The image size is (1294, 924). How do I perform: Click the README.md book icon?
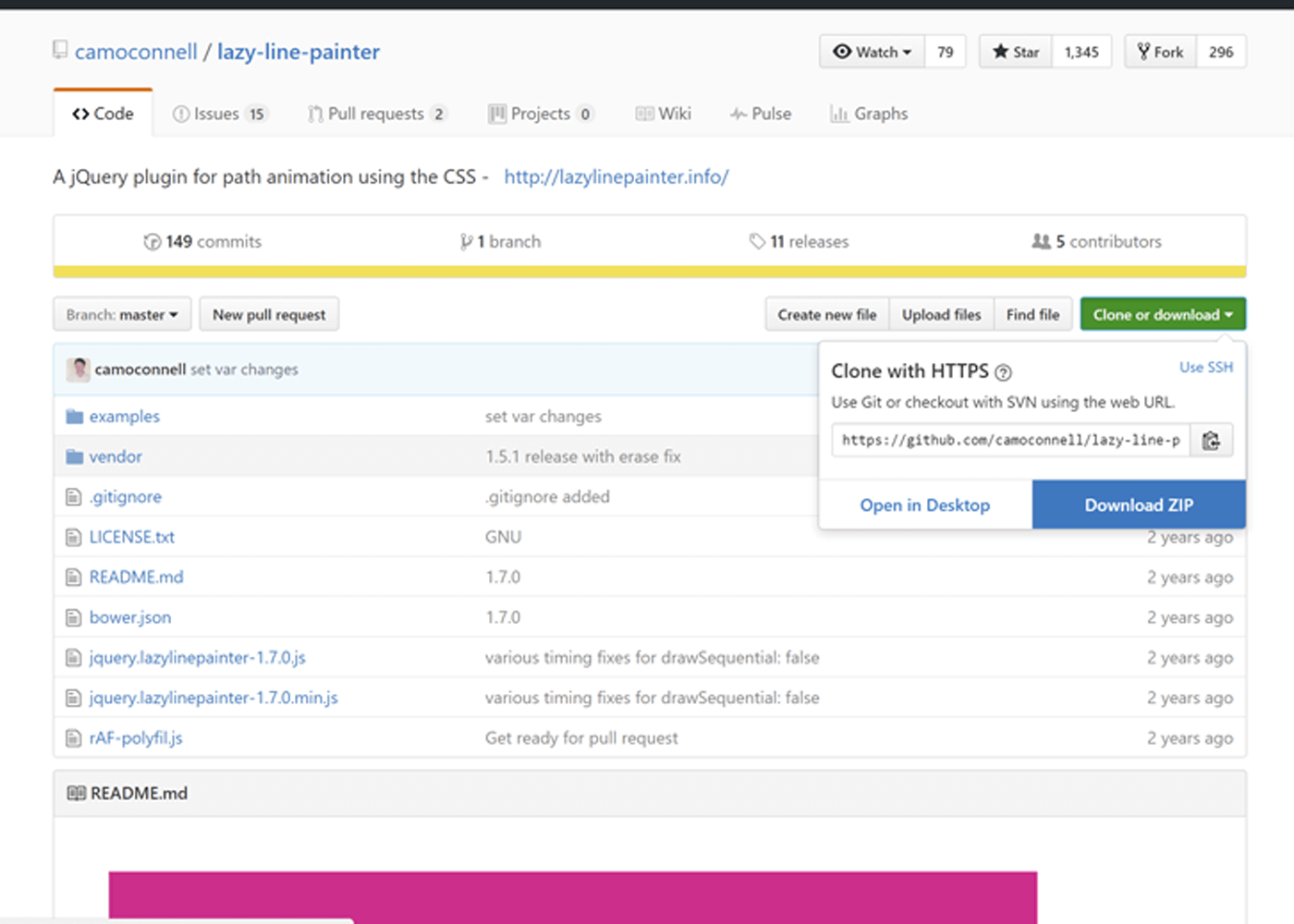pyautogui.click(x=75, y=793)
